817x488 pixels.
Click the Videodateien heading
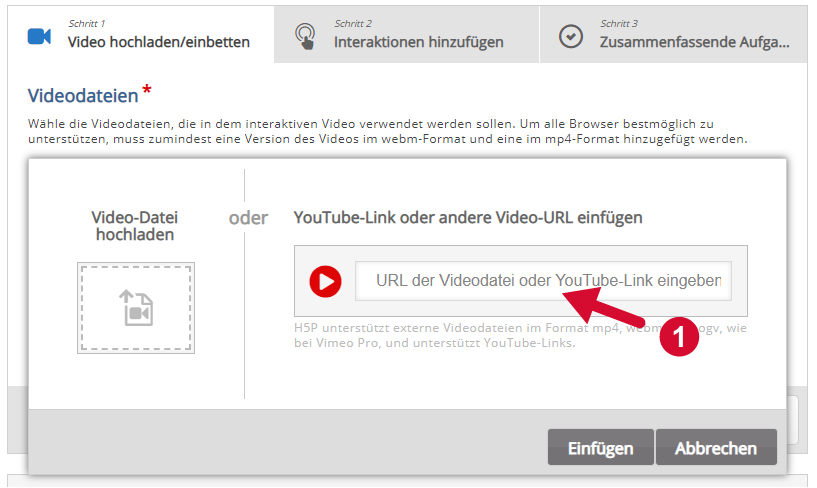pos(83,95)
